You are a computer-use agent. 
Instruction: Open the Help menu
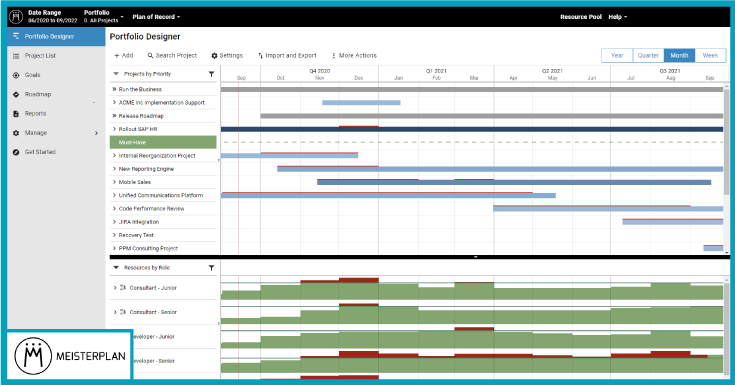coord(617,17)
